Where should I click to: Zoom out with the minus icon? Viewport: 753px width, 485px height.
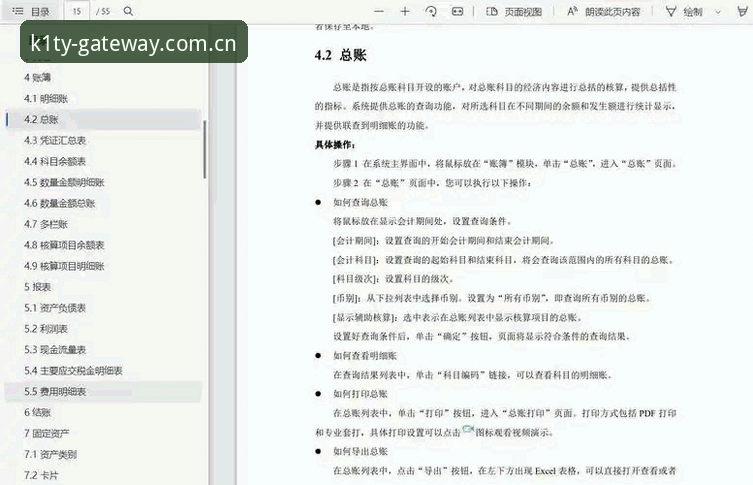tap(379, 12)
